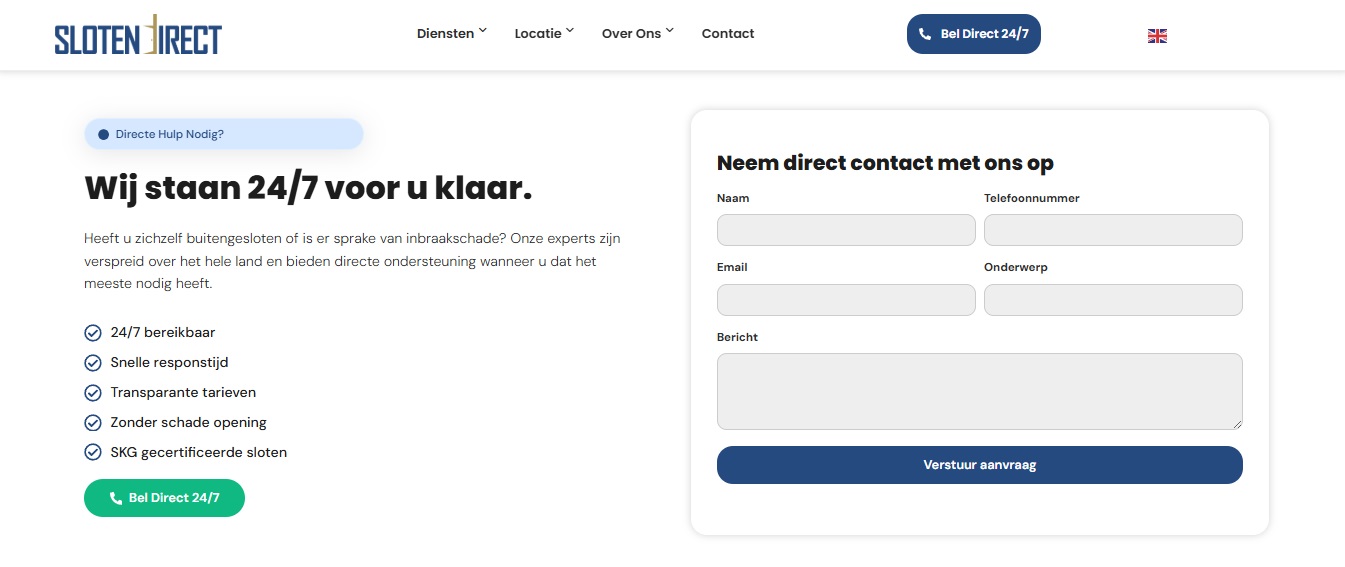Click checkmark icon beside Snelle responstijd
Image resolution: width=1345 pixels, height=567 pixels.
93,363
